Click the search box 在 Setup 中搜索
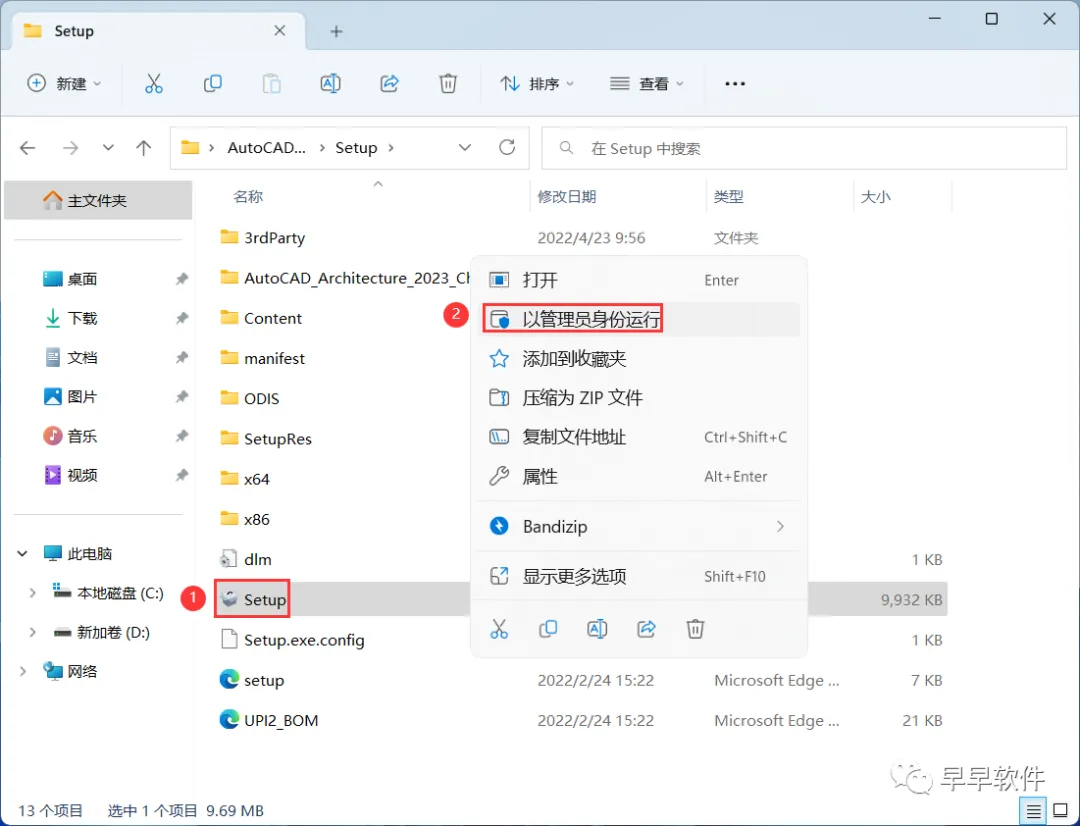 804,148
